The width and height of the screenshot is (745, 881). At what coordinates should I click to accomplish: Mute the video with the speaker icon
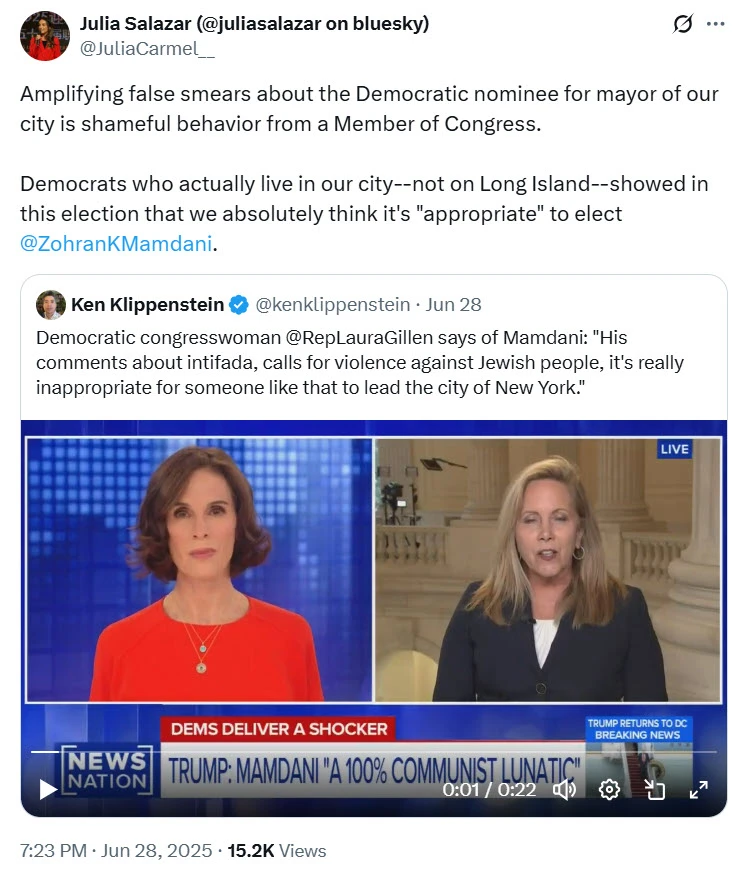[564, 789]
